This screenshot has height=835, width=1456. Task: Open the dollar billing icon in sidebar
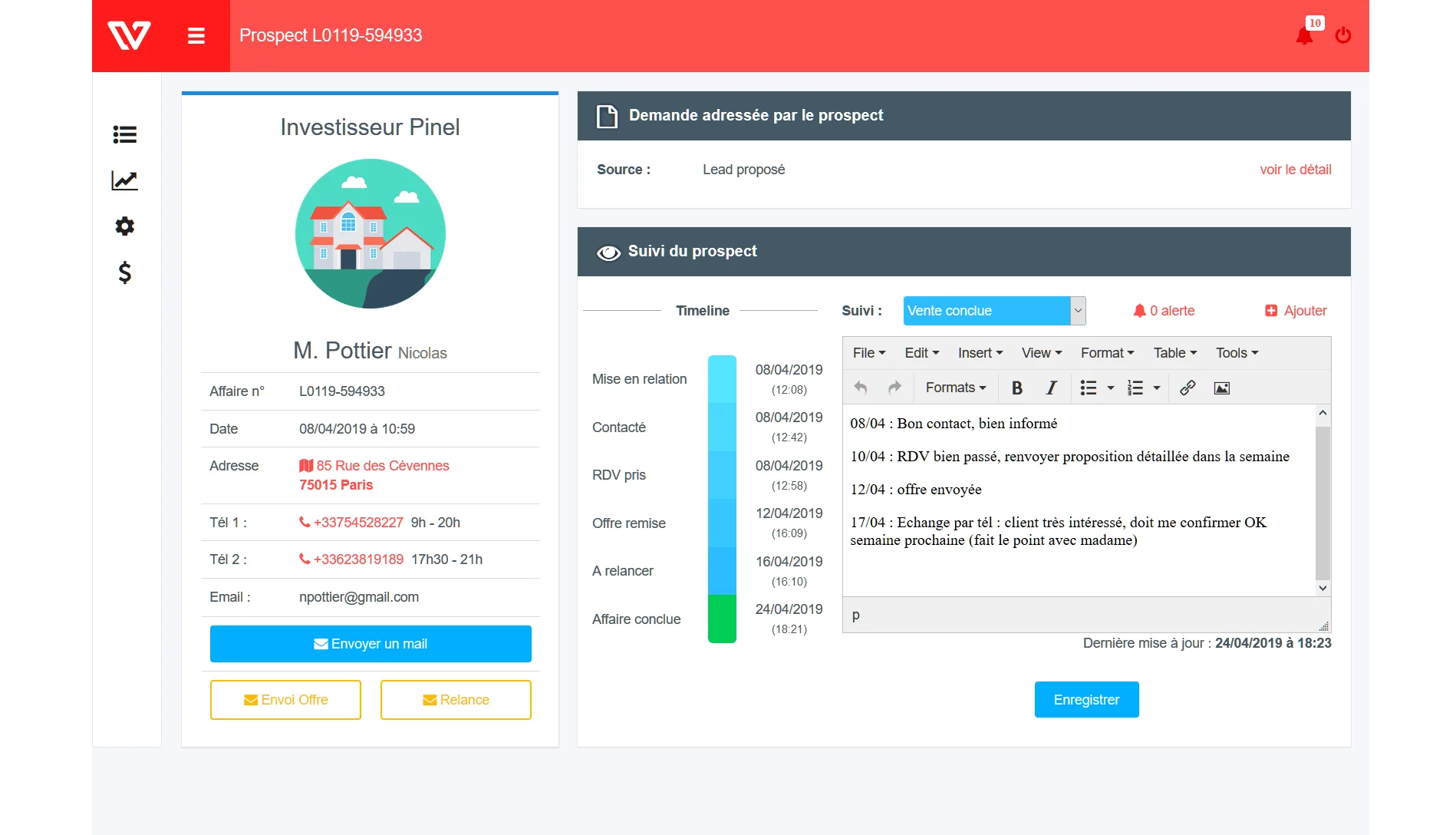tap(125, 272)
